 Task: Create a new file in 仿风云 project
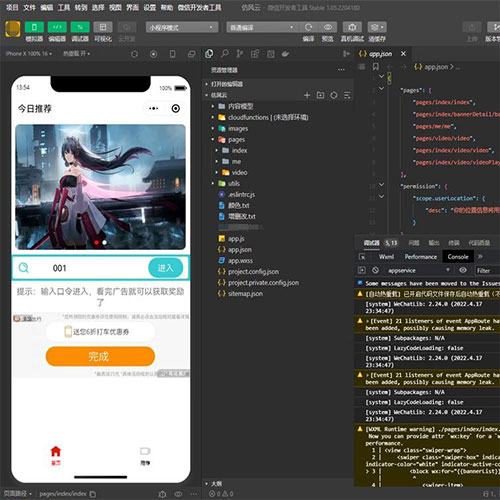pos(307,95)
